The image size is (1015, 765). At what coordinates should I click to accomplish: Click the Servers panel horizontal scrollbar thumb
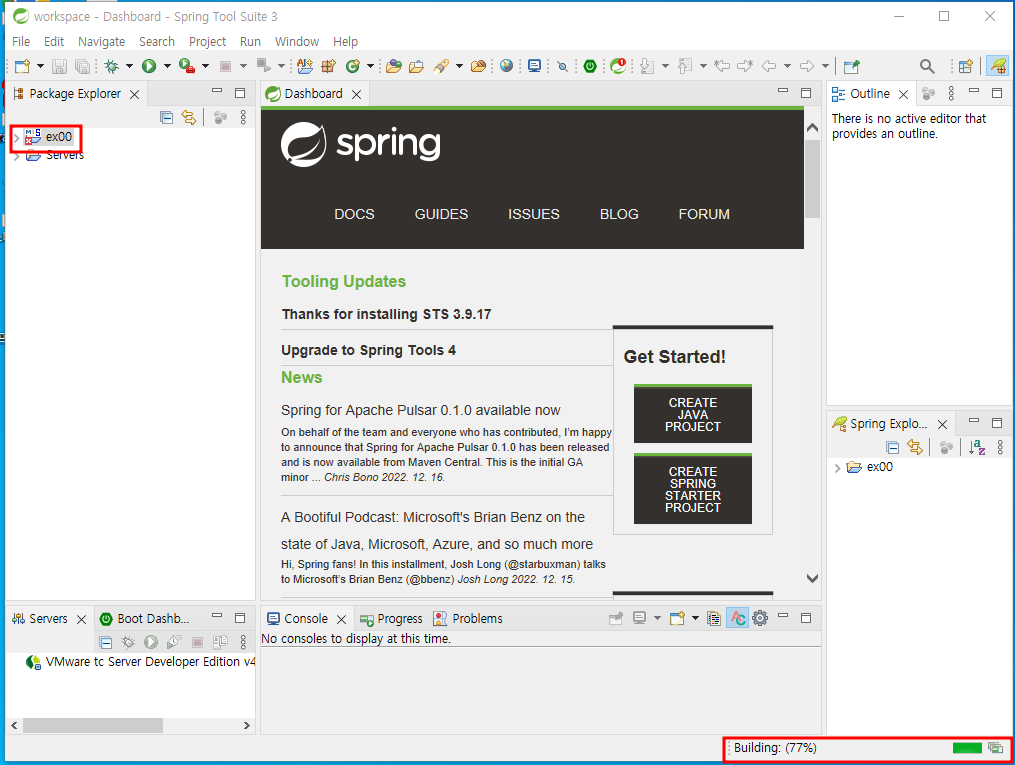[93, 726]
